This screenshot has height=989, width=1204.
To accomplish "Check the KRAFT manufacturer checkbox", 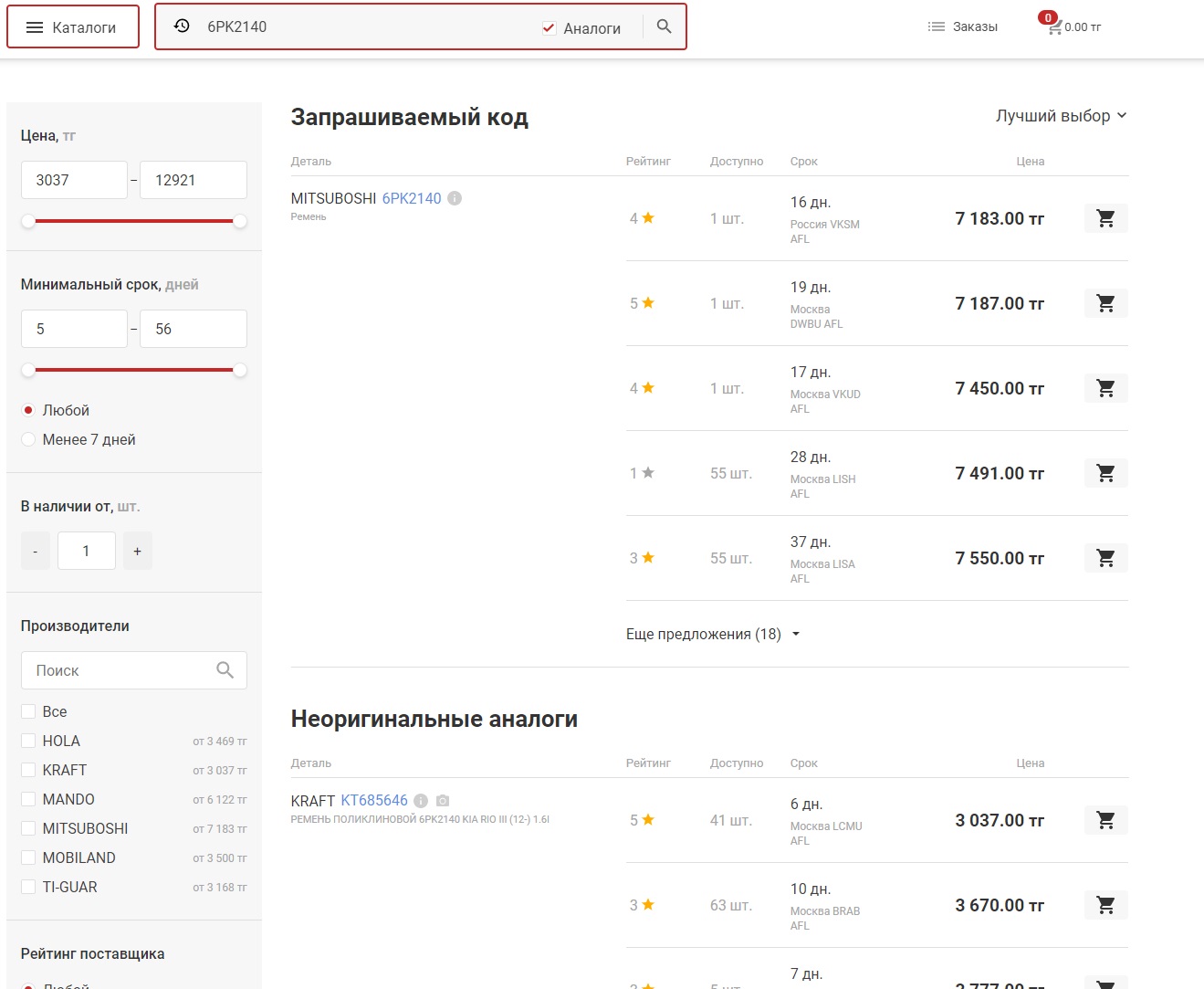I will (x=28, y=770).
